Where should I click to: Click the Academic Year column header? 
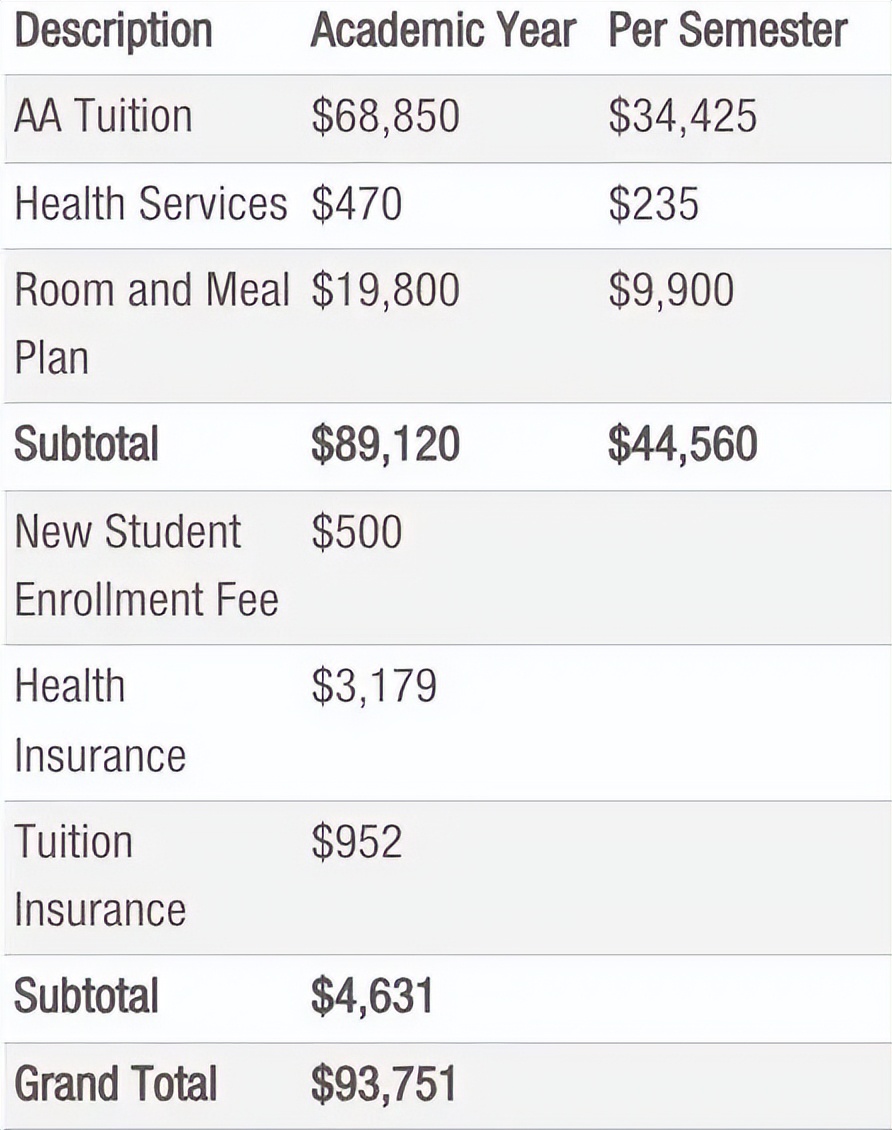pyautogui.click(x=443, y=31)
